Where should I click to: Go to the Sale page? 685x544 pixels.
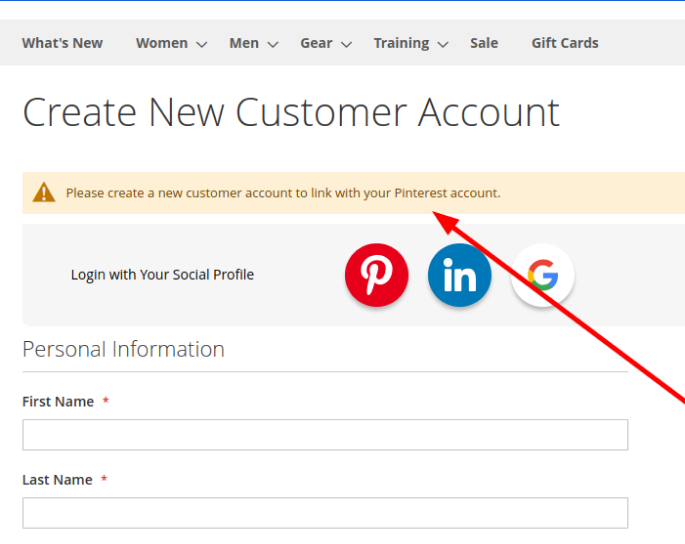pos(484,43)
